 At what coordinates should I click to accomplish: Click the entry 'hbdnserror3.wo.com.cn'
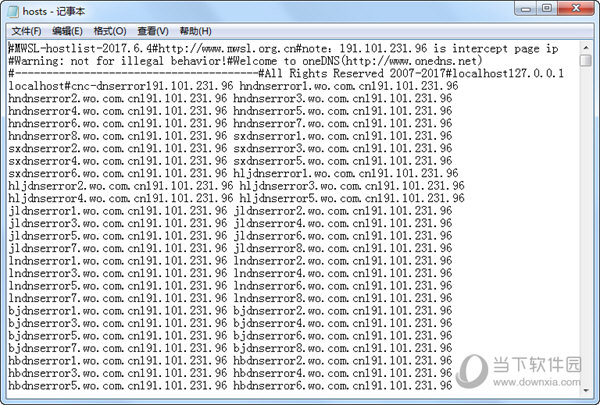click(74, 373)
